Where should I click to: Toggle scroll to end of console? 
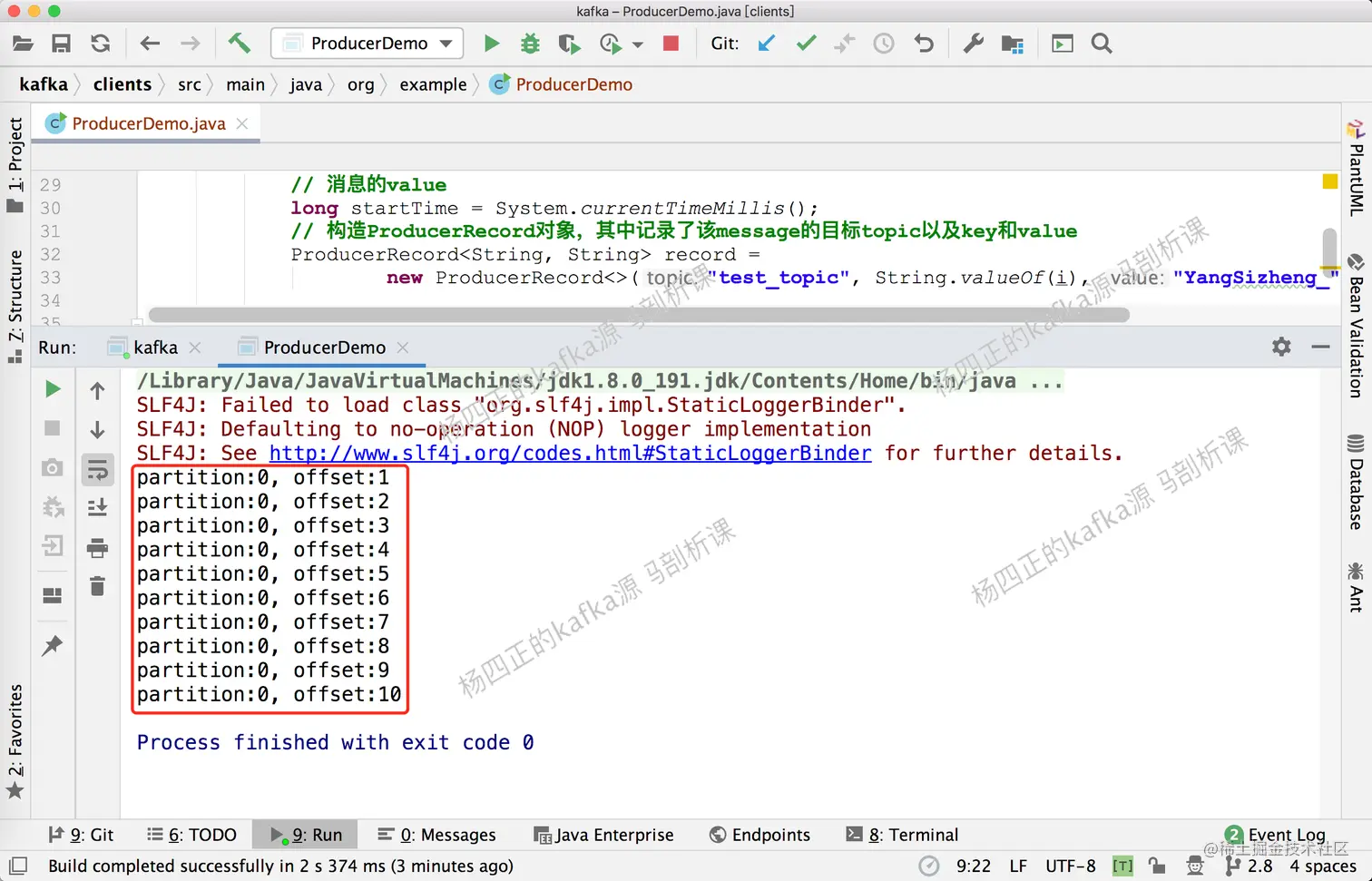pyautogui.click(x=98, y=507)
